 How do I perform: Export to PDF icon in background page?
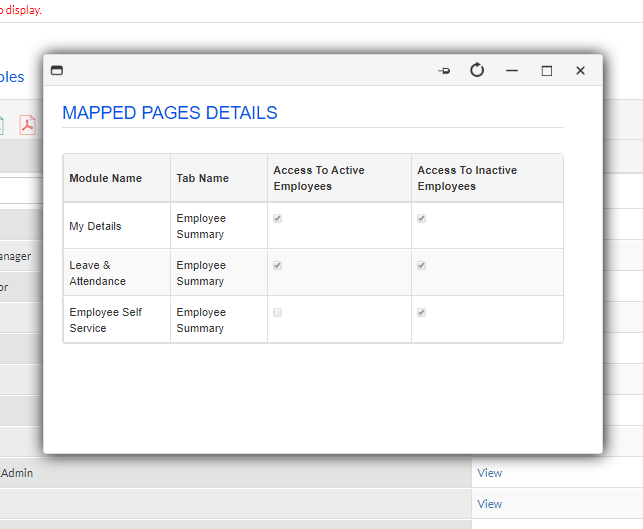tap(27, 125)
